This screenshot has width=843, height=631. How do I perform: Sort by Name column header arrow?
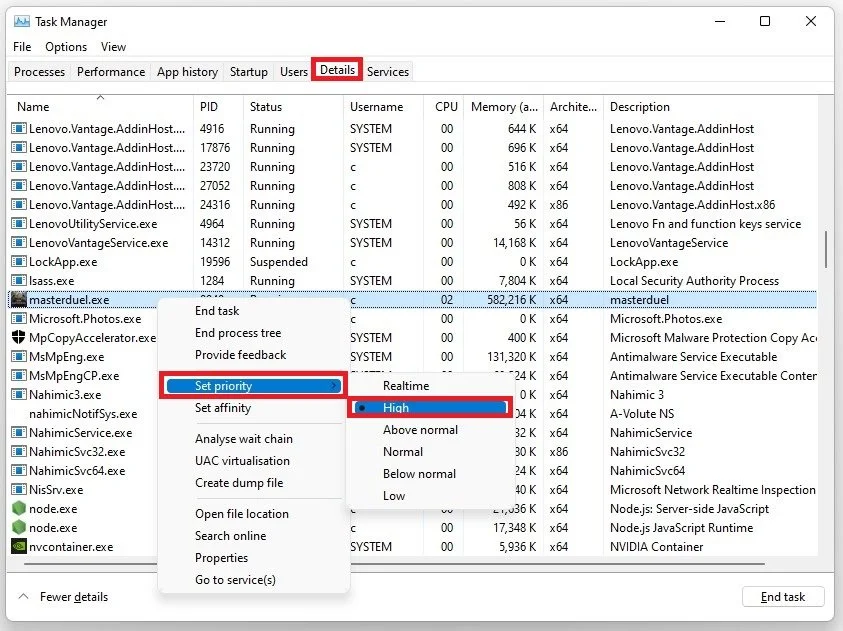point(100,97)
